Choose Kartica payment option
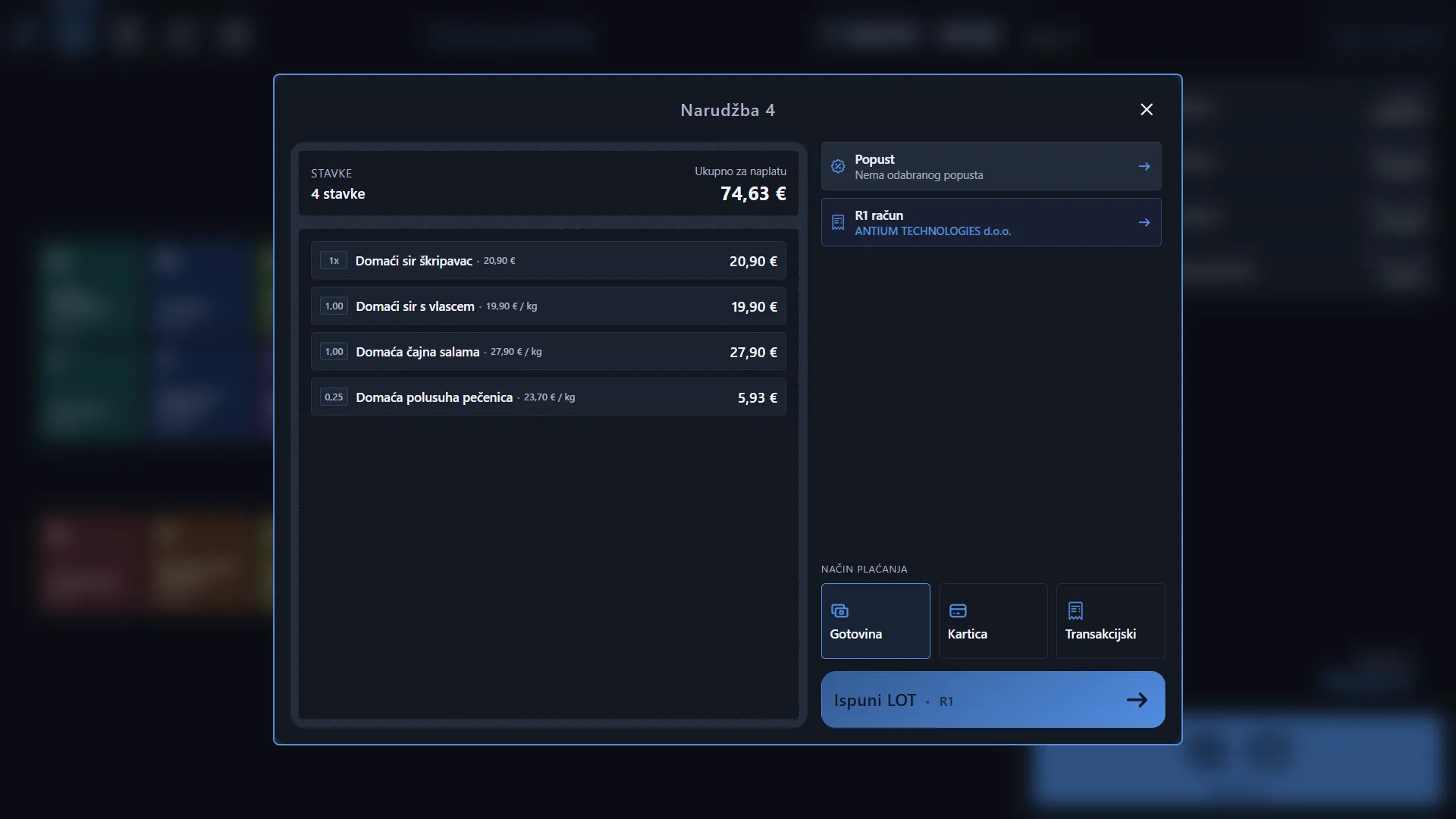This screenshot has height=819, width=1456. pyautogui.click(x=993, y=620)
